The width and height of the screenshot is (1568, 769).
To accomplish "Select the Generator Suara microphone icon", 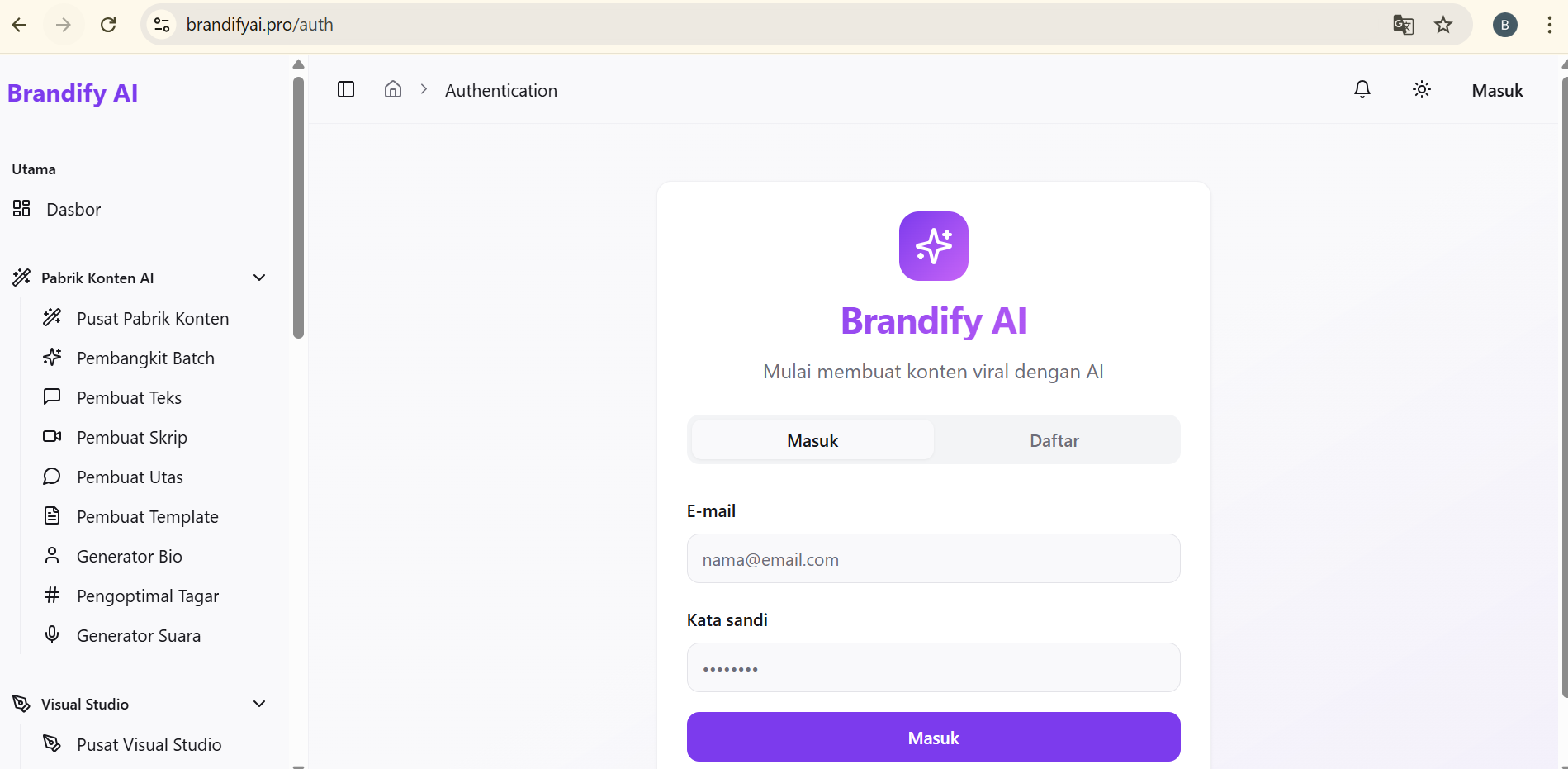I will [x=52, y=634].
